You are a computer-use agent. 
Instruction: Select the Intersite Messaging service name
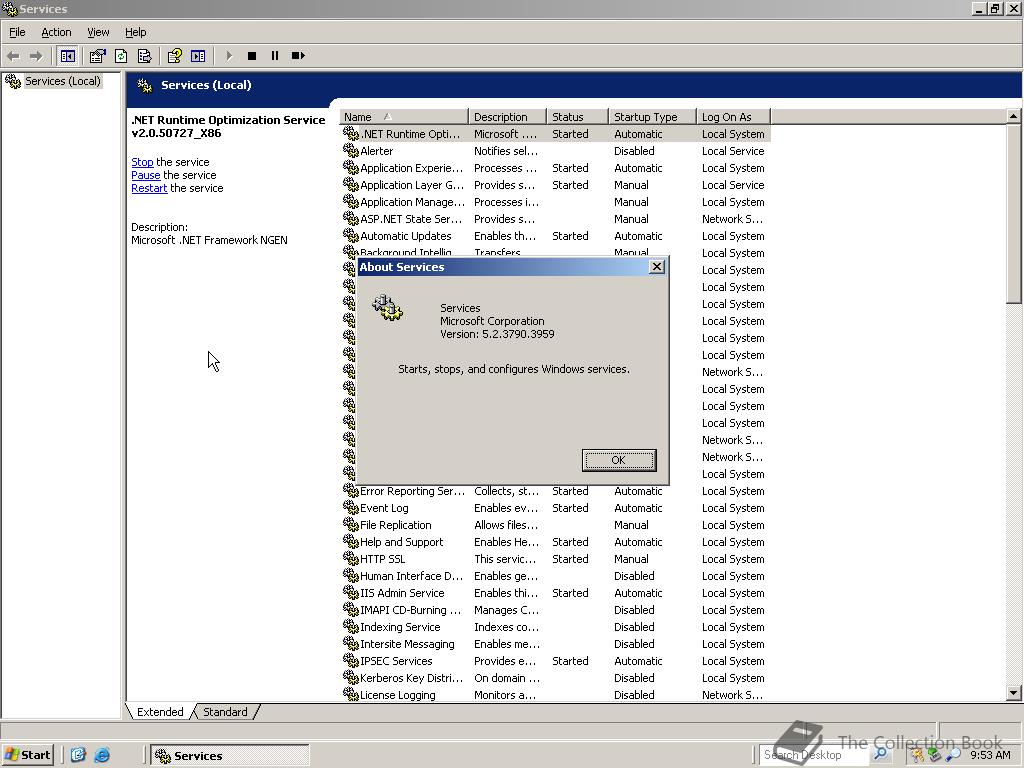(x=408, y=644)
